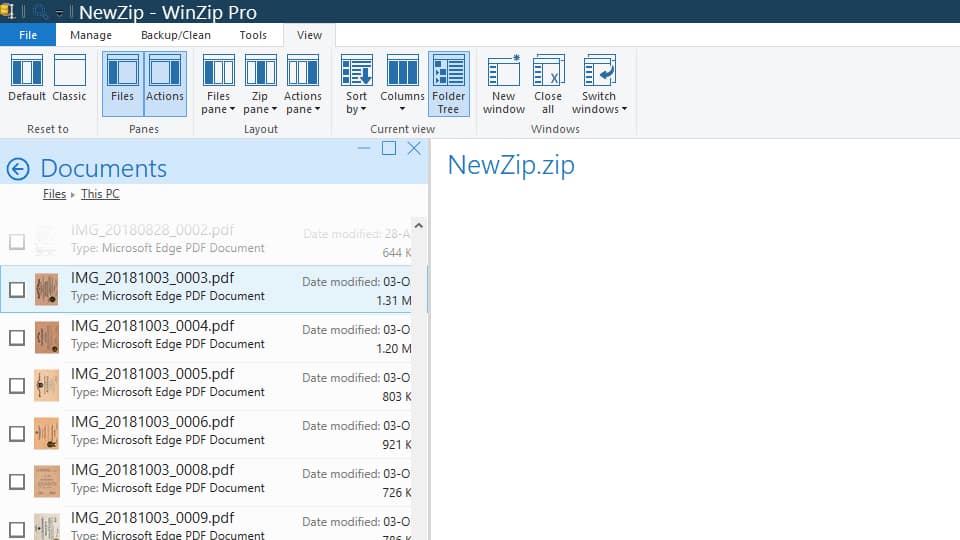Toggle the Actions pane
The height and width of the screenshot is (540, 960).
click(165, 84)
